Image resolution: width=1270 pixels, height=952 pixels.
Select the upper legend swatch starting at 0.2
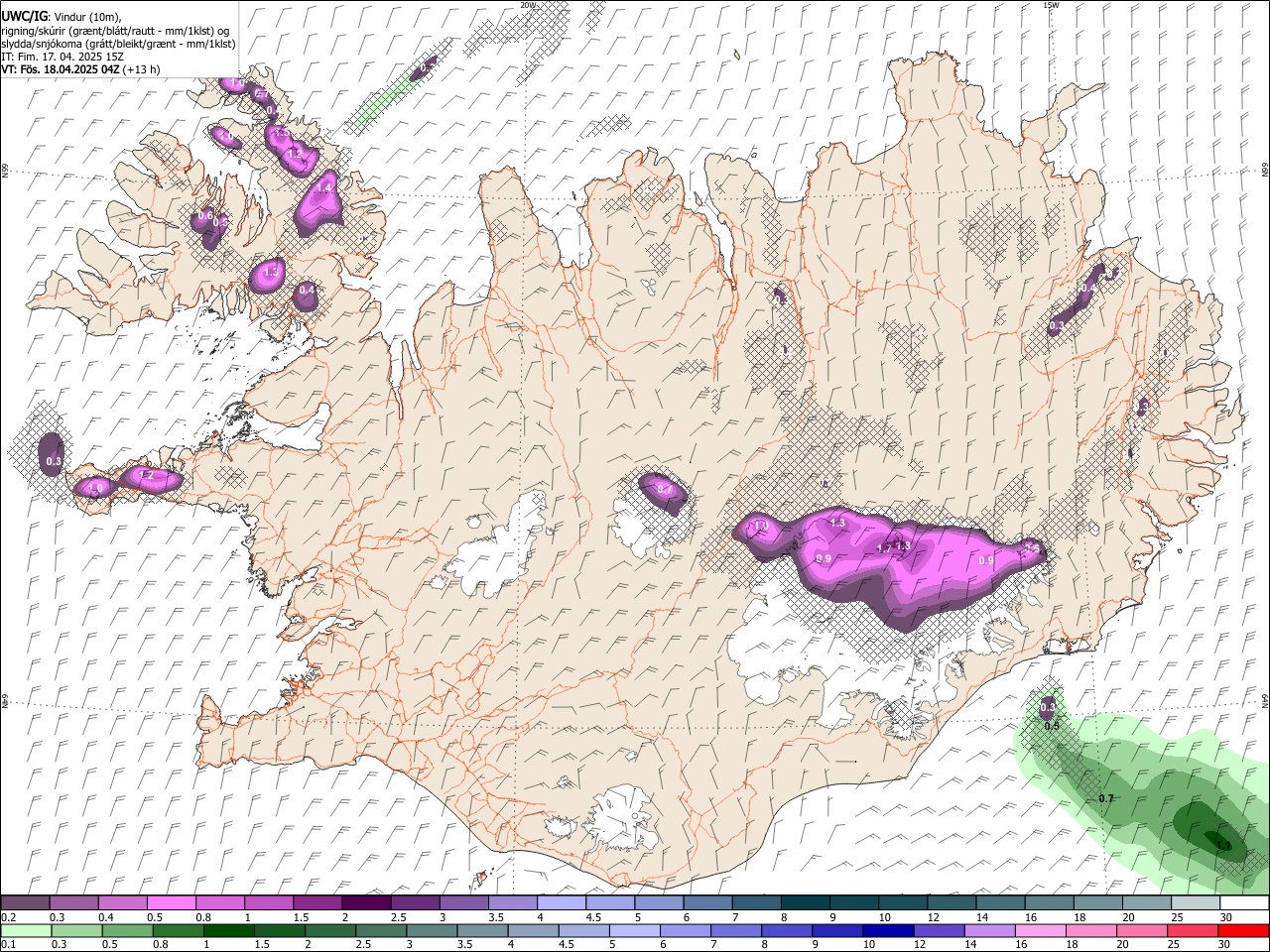25,903
